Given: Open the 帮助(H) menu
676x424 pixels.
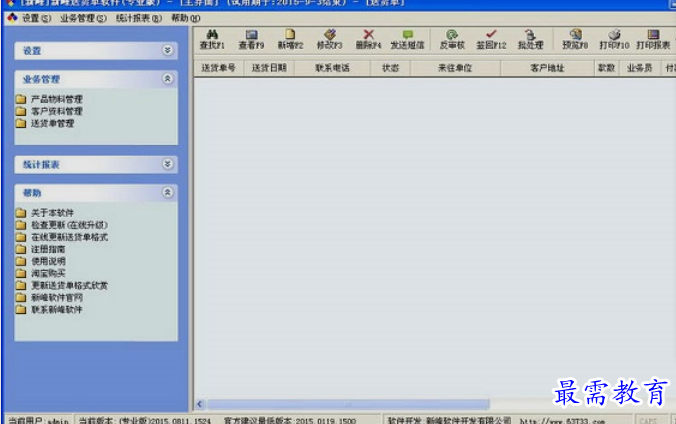Looking at the screenshot, I should [185, 18].
